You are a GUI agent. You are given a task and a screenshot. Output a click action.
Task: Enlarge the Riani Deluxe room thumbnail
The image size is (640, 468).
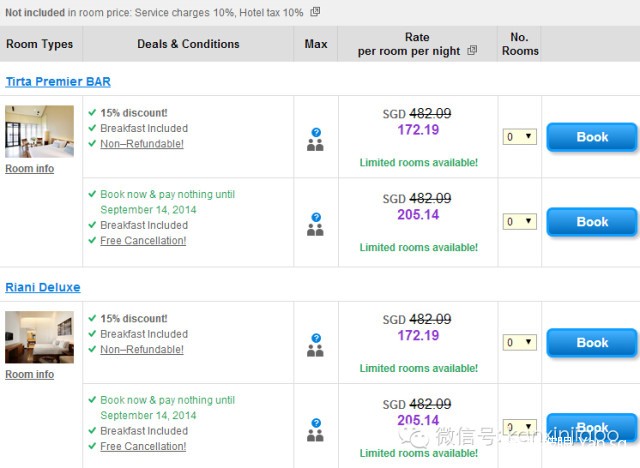pyautogui.click(x=39, y=337)
